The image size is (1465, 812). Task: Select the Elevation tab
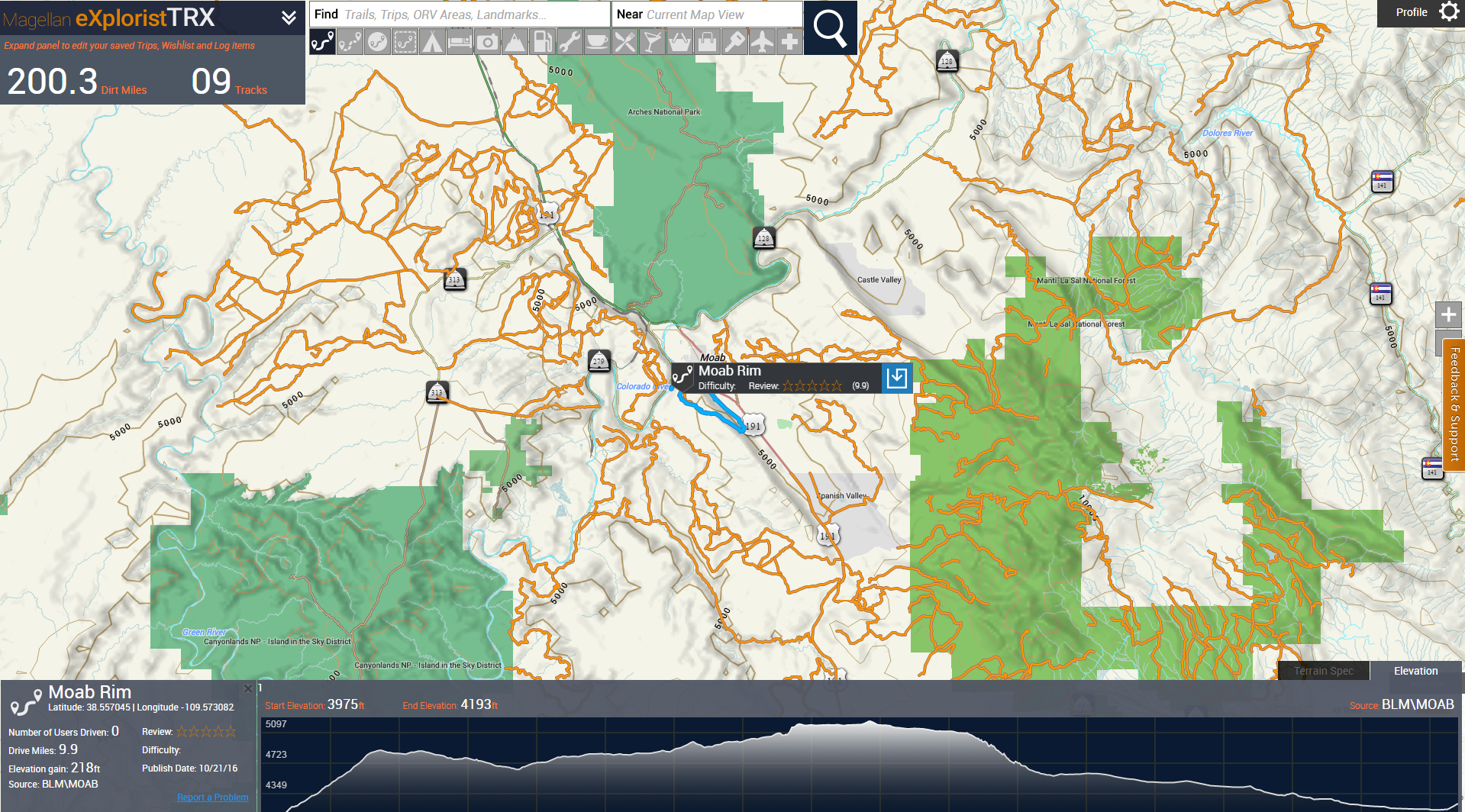tap(1415, 671)
